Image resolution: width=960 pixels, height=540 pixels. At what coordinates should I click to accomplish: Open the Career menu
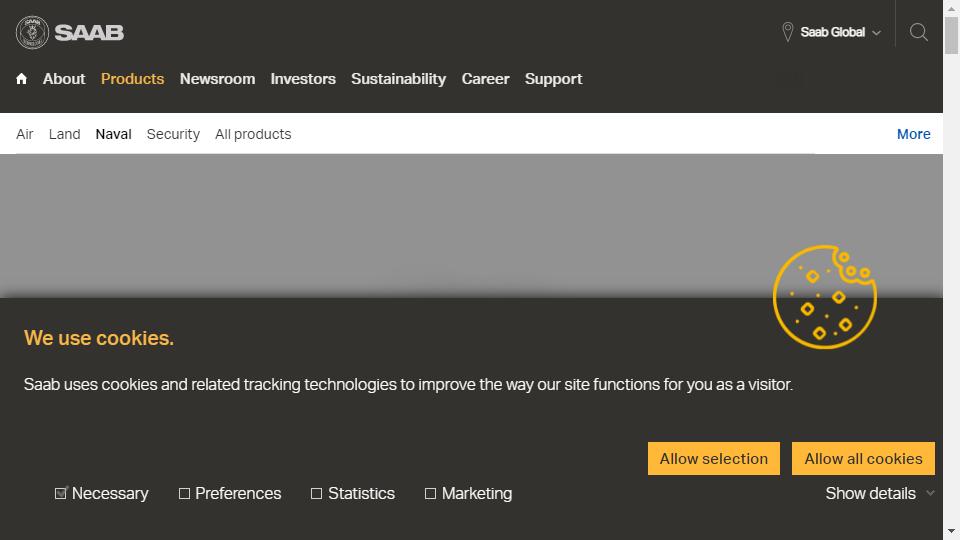(x=486, y=79)
